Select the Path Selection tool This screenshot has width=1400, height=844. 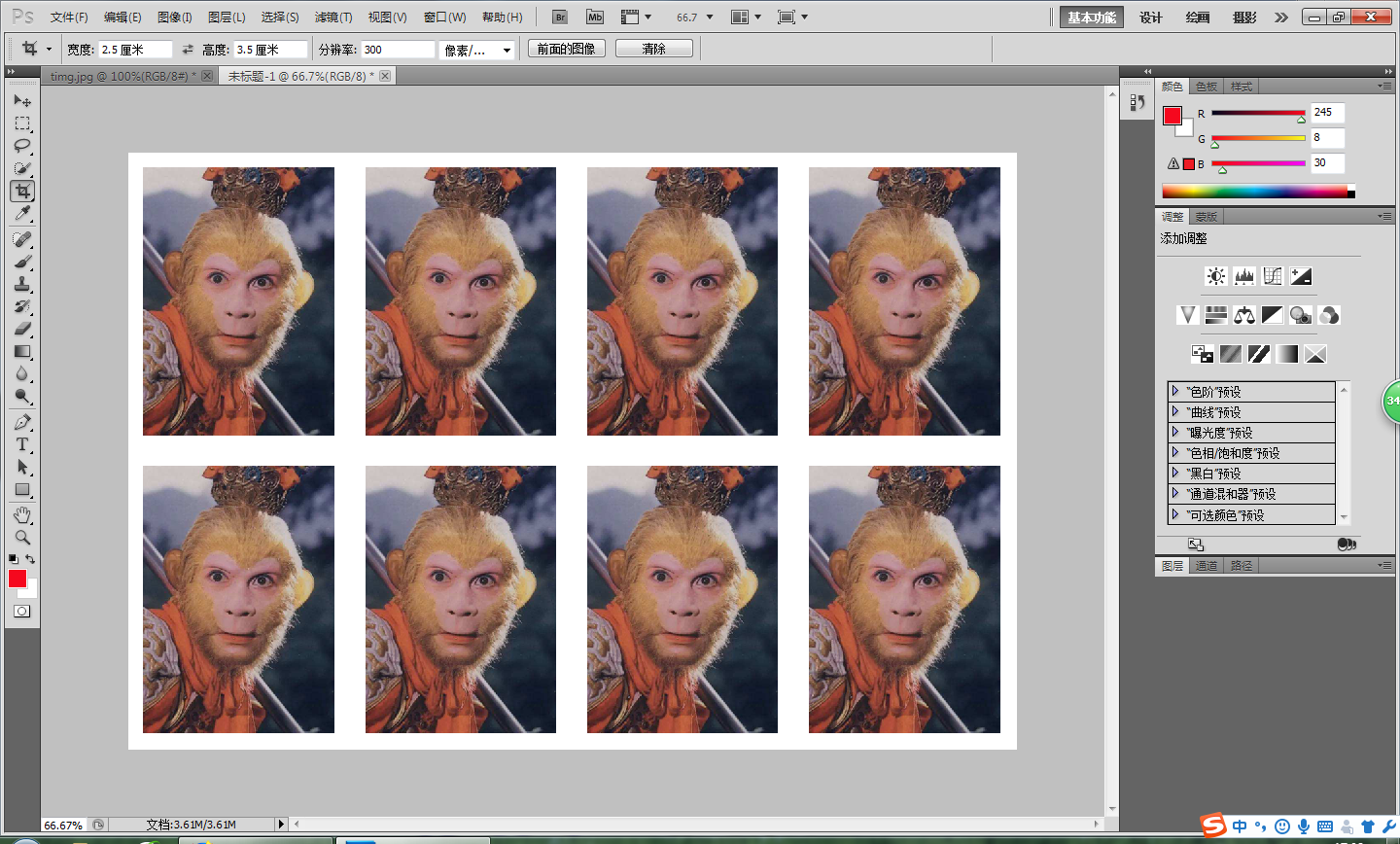(22, 467)
